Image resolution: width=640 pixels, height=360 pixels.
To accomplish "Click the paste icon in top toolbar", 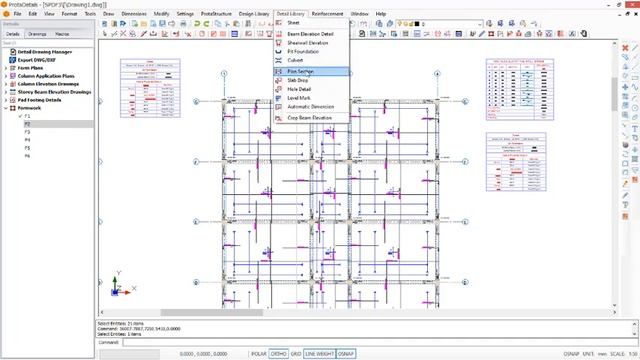I will tap(236, 24).
